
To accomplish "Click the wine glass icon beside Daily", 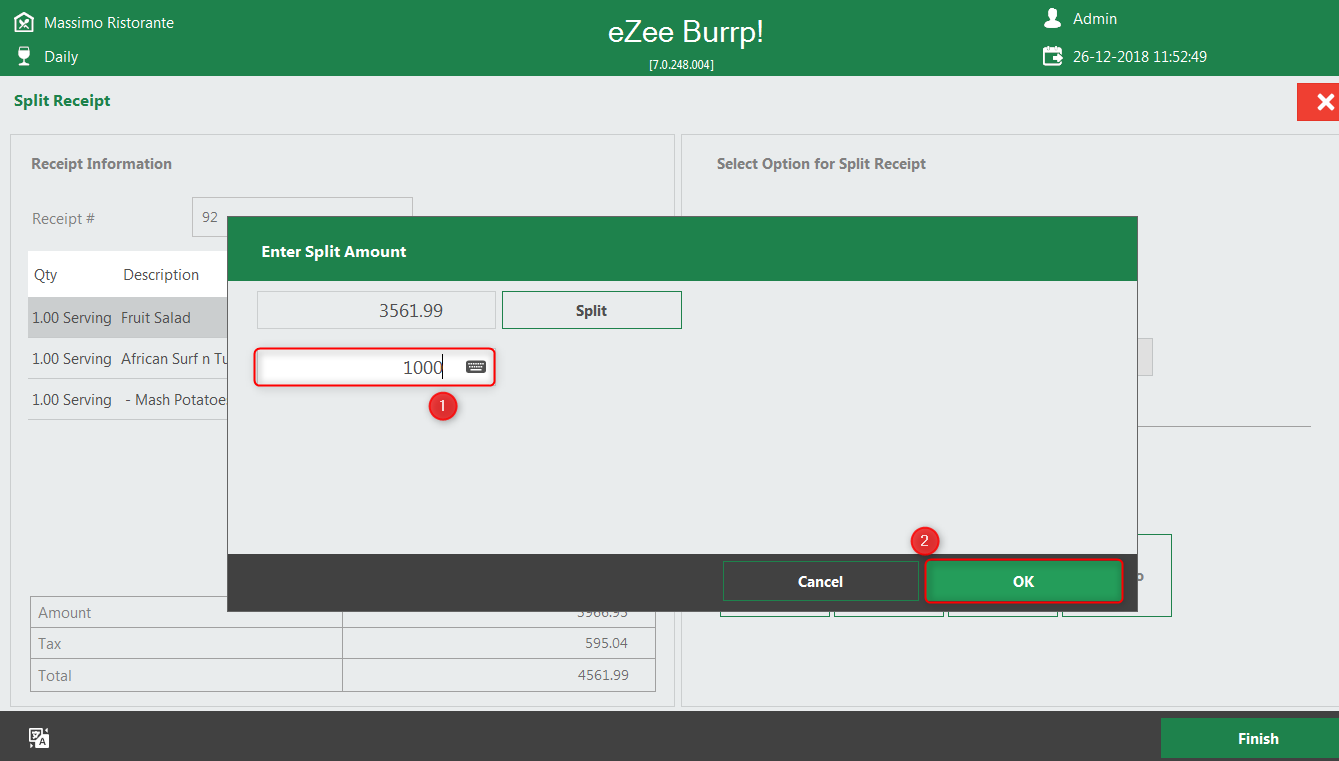I will [24, 56].
